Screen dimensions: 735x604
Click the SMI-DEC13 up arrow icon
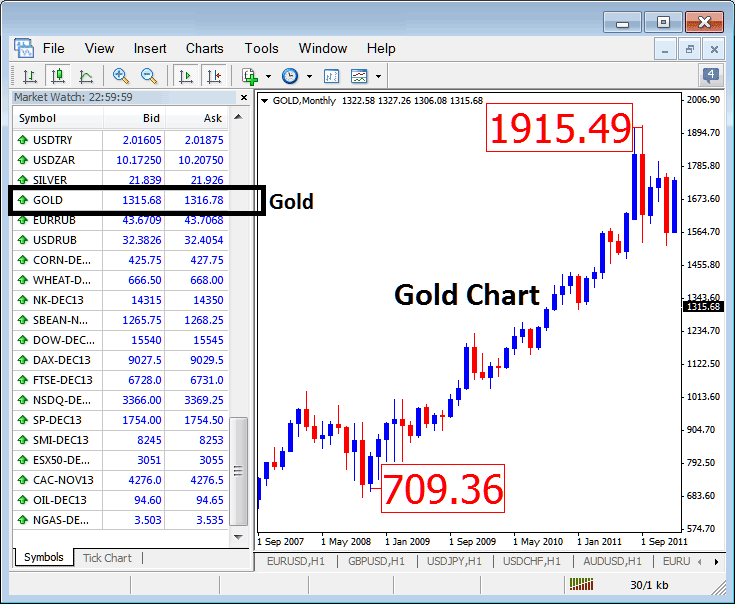click(x=22, y=440)
